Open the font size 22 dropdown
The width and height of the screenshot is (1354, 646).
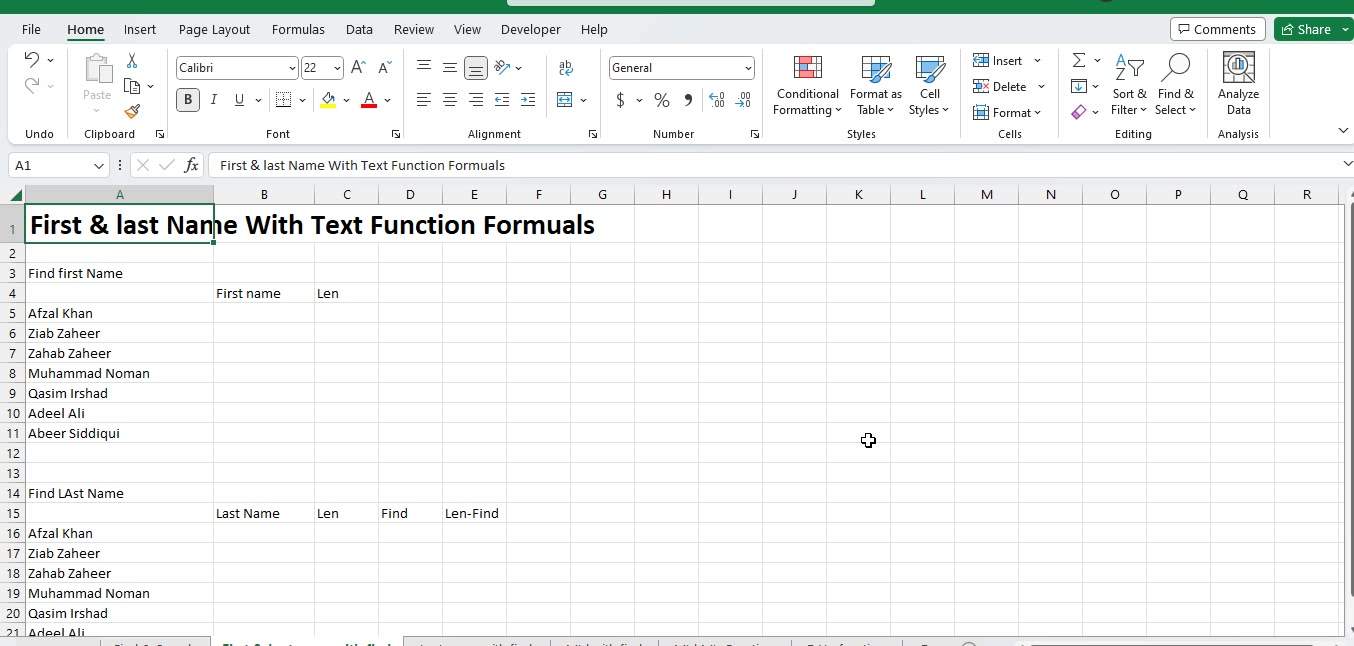pos(337,68)
